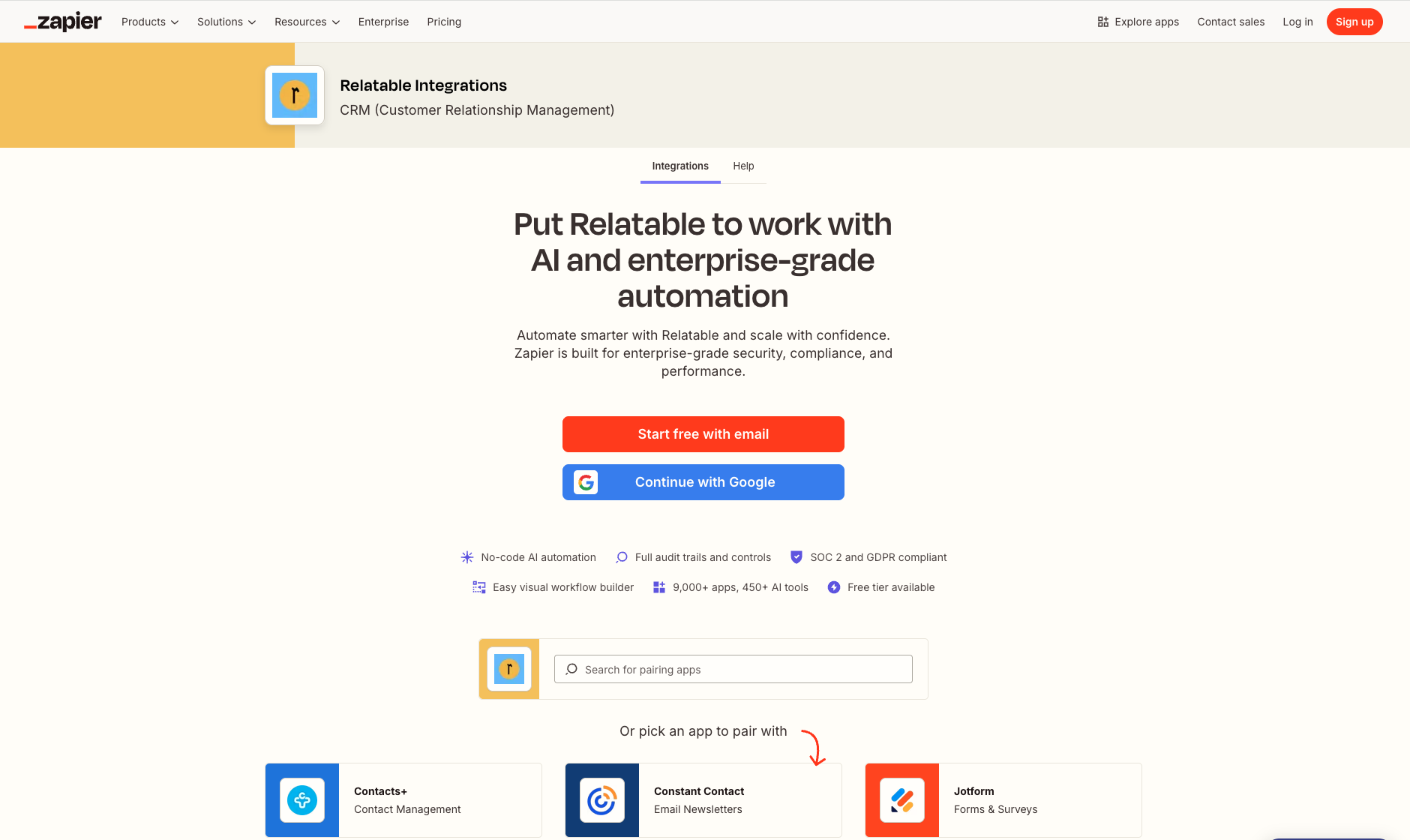Click the Relatable icon beside search box
The image size is (1410, 840).
tap(509, 669)
